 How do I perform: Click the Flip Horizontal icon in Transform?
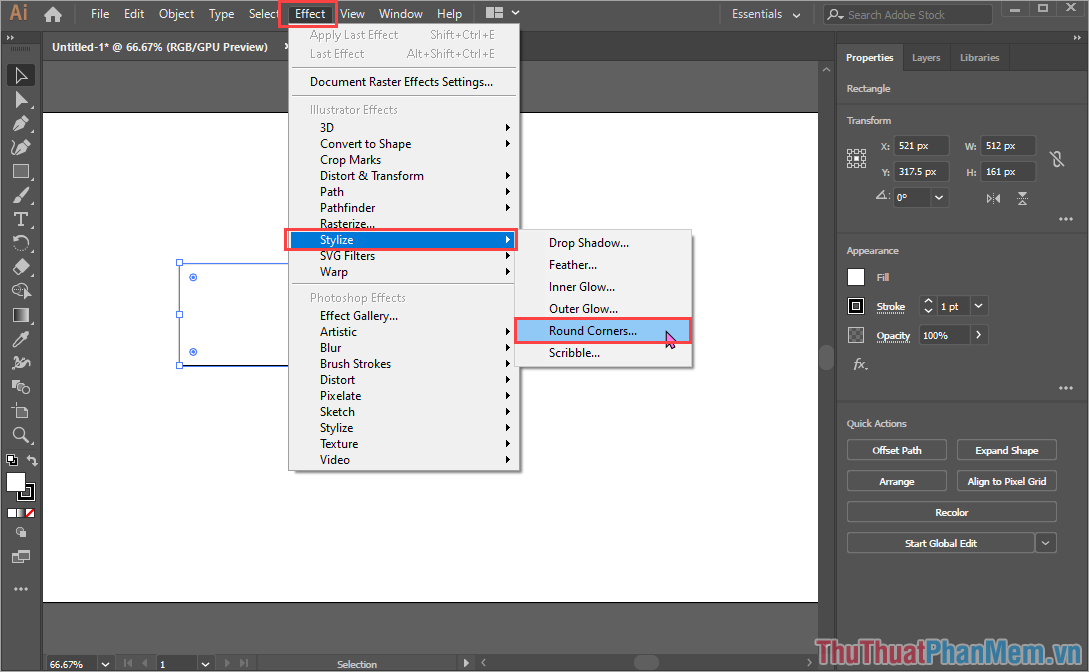click(x=993, y=198)
